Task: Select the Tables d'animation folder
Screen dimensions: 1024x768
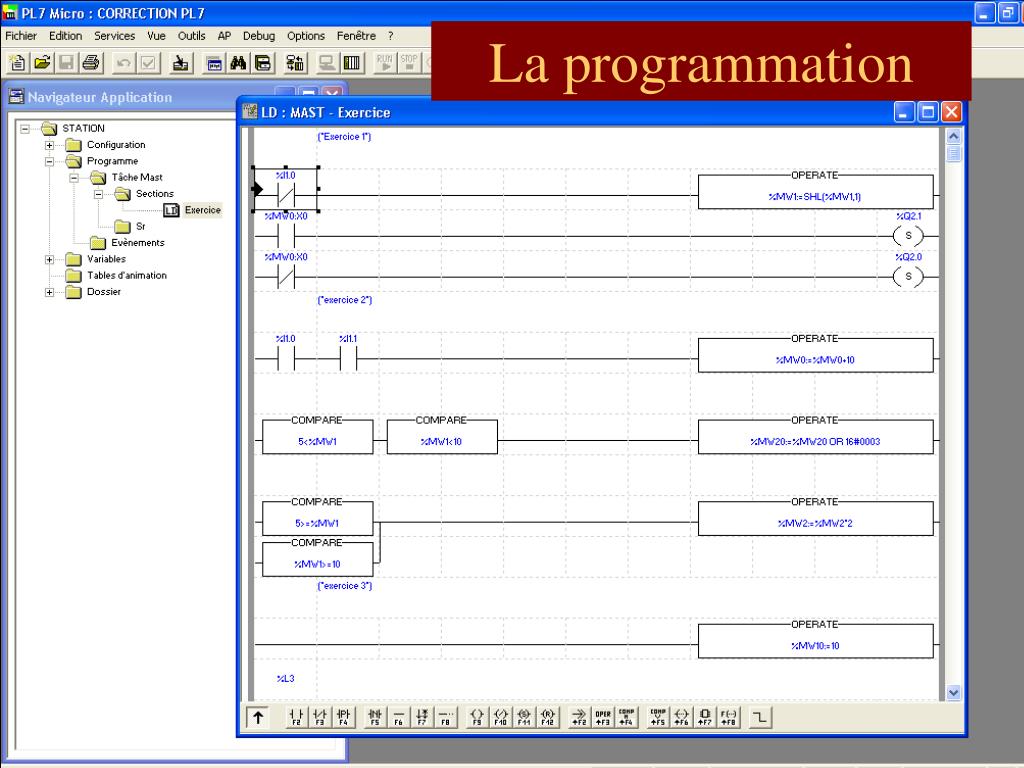Action: point(127,276)
